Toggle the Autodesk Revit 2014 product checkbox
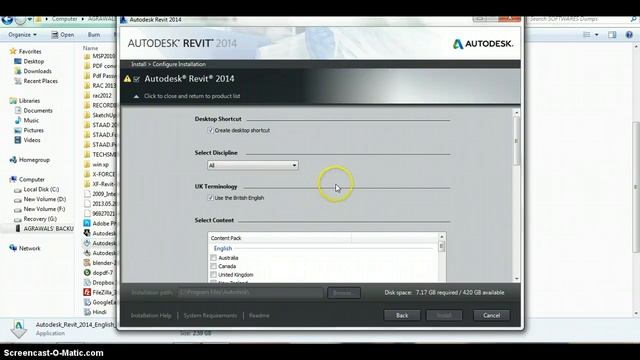 (x=137, y=79)
